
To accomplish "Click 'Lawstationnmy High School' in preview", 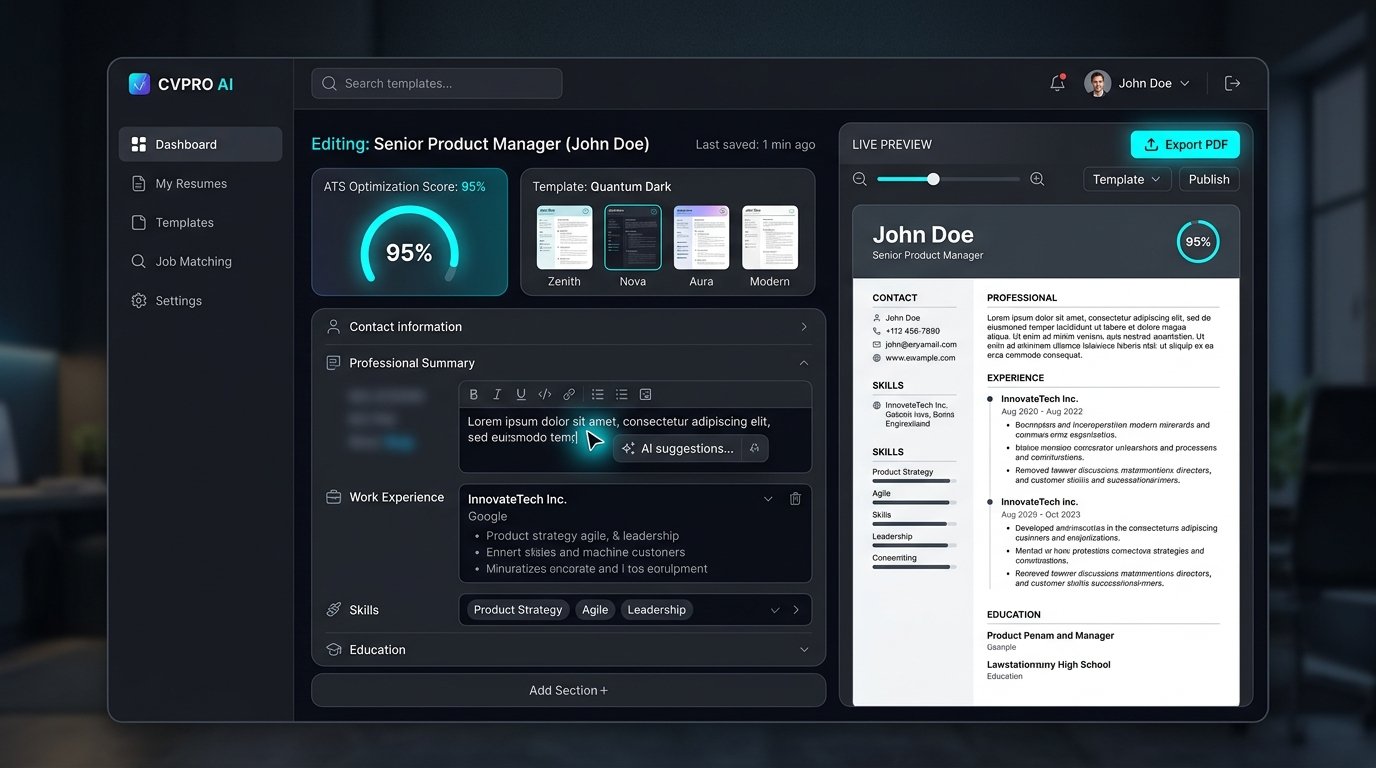I will click(1048, 665).
